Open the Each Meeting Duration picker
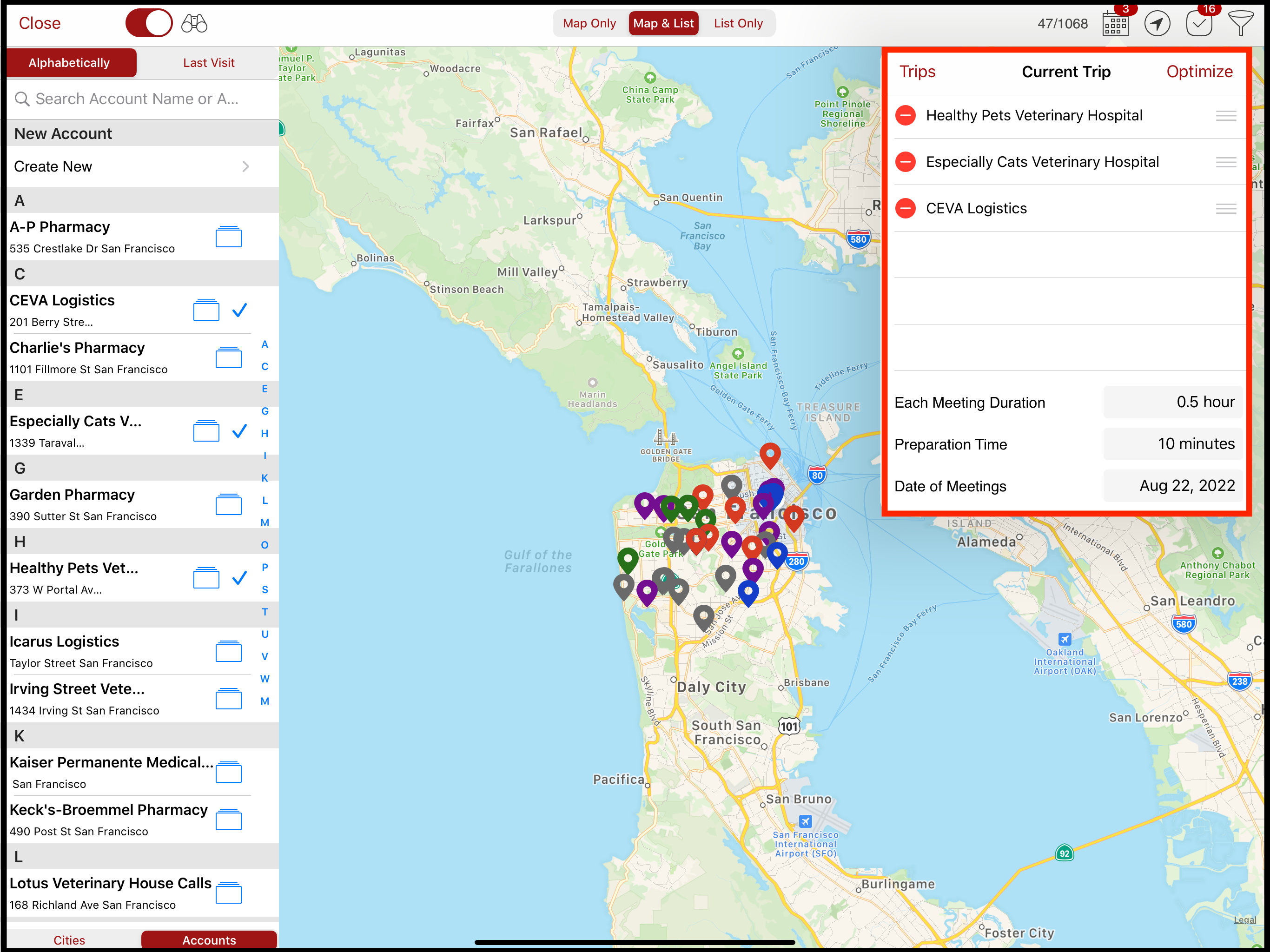 [x=1172, y=402]
